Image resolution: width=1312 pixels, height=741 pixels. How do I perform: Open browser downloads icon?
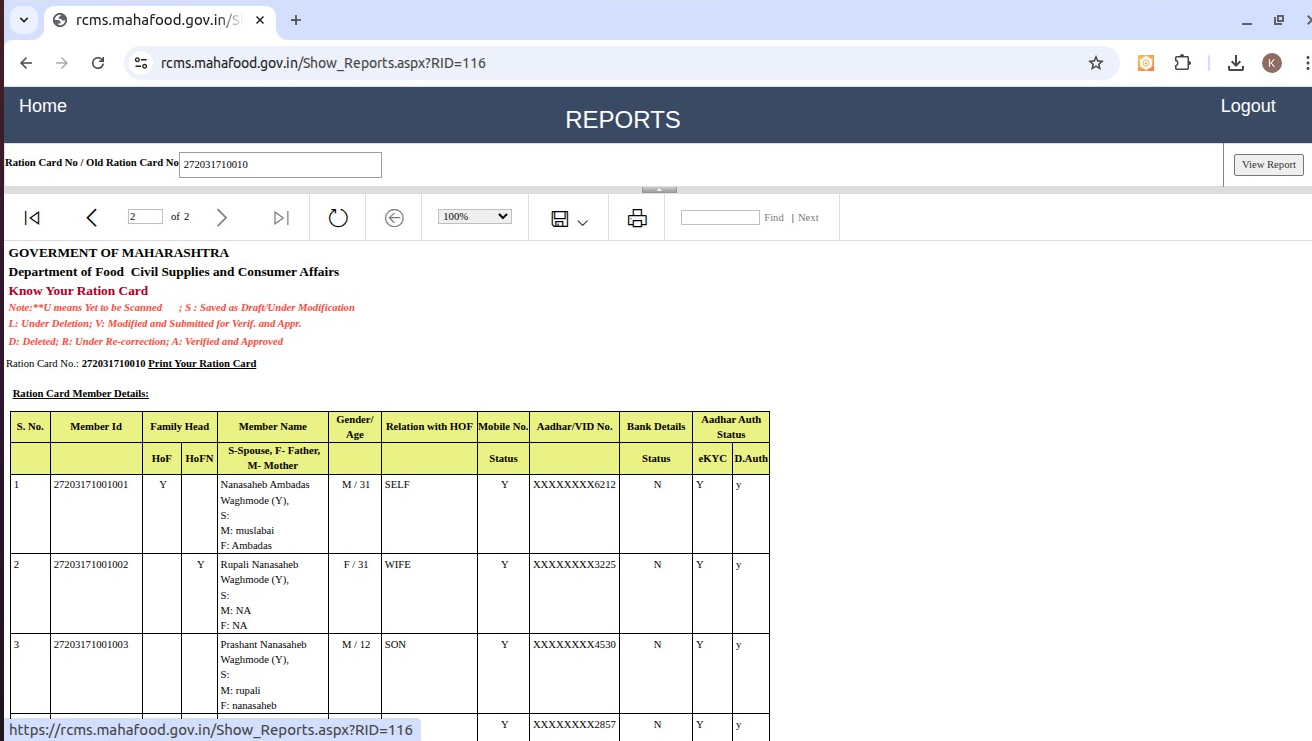pos(1236,63)
